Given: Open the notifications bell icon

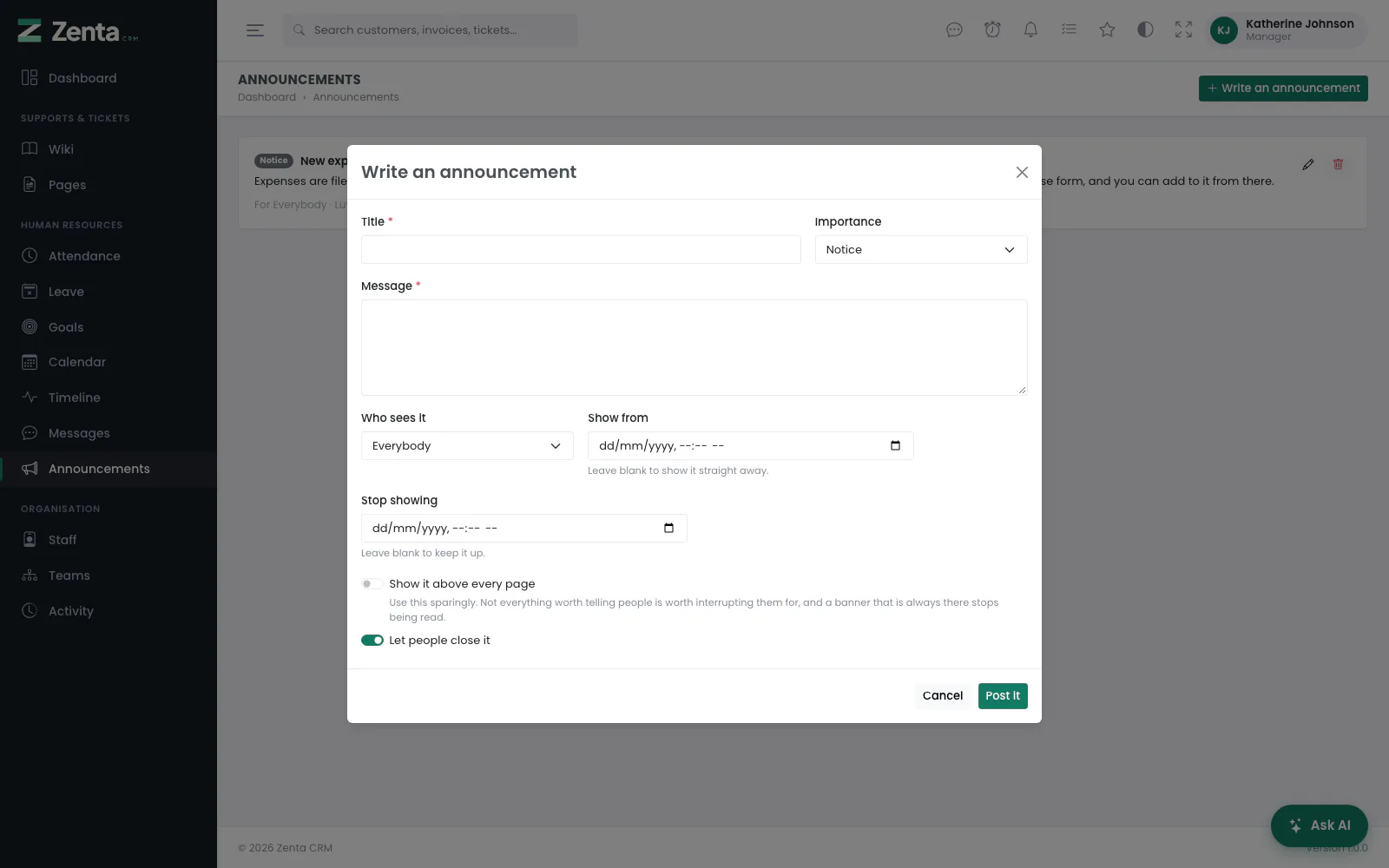Looking at the screenshot, I should [x=1030, y=30].
